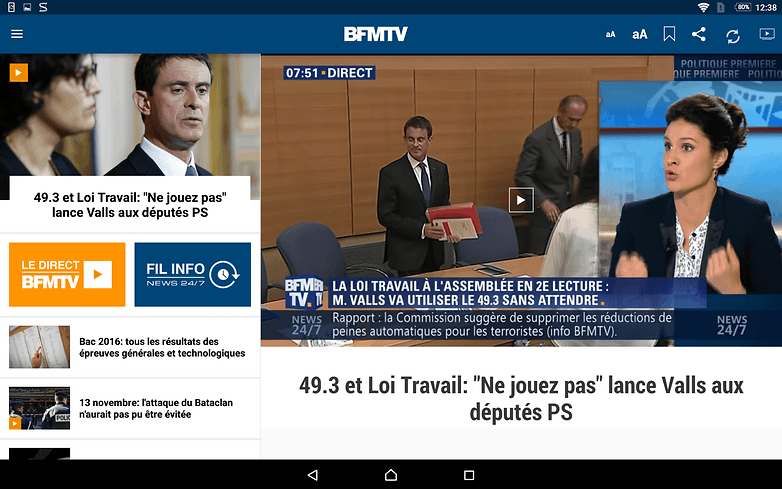Tap the 12:38 clock in status bar
Screen dimensions: 782x489
pos(766,7)
